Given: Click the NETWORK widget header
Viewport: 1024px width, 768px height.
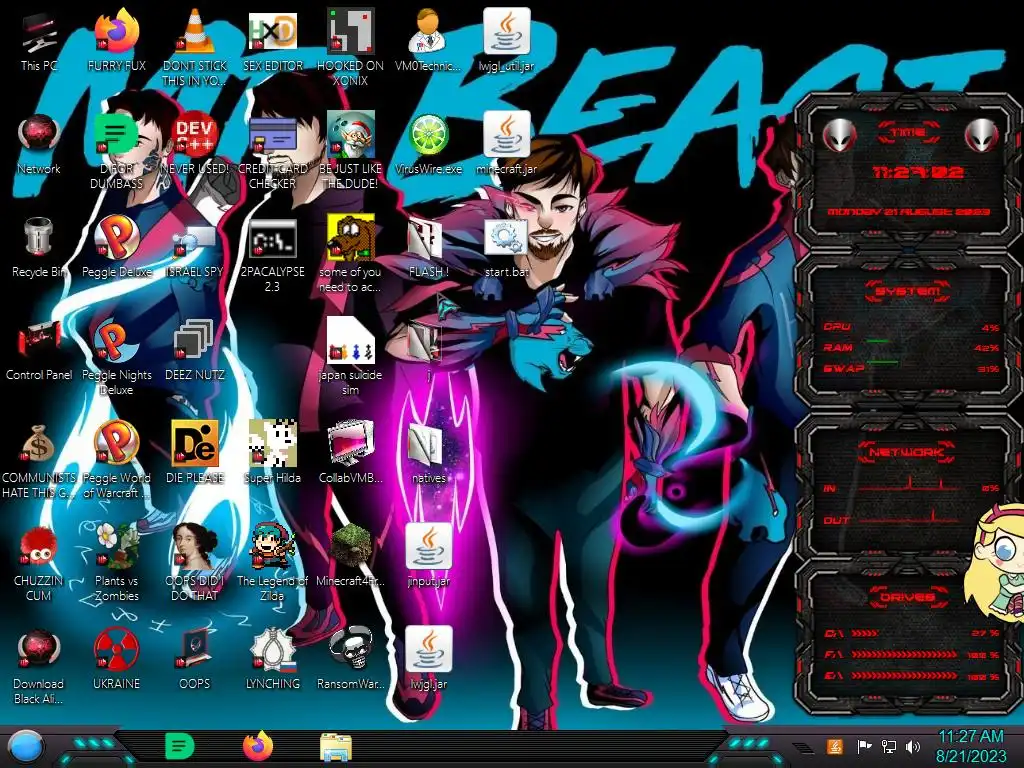Looking at the screenshot, I should coord(908,452).
